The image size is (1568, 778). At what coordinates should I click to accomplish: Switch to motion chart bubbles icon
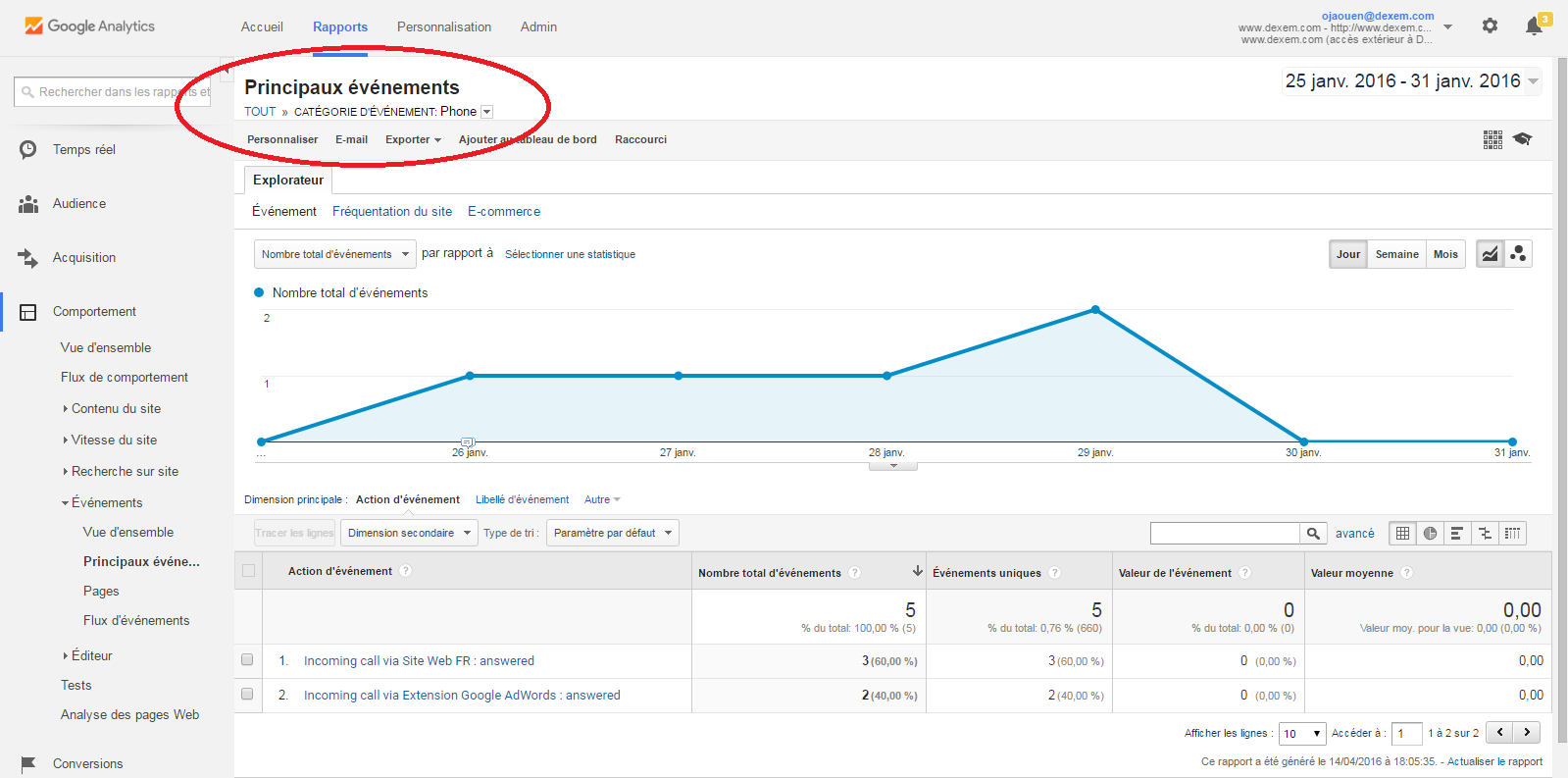(1518, 254)
